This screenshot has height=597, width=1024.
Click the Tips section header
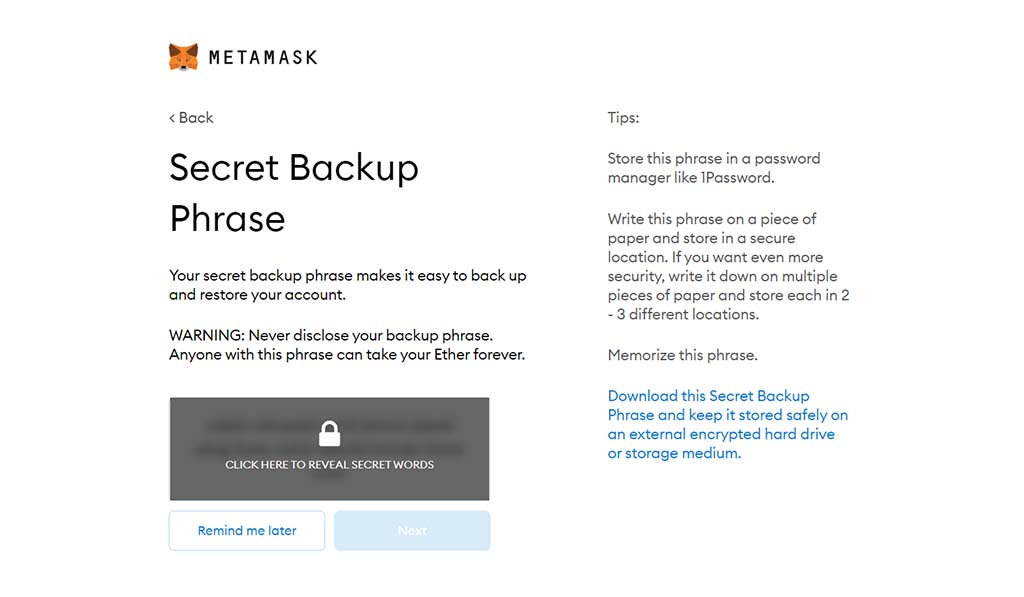point(622,117)
